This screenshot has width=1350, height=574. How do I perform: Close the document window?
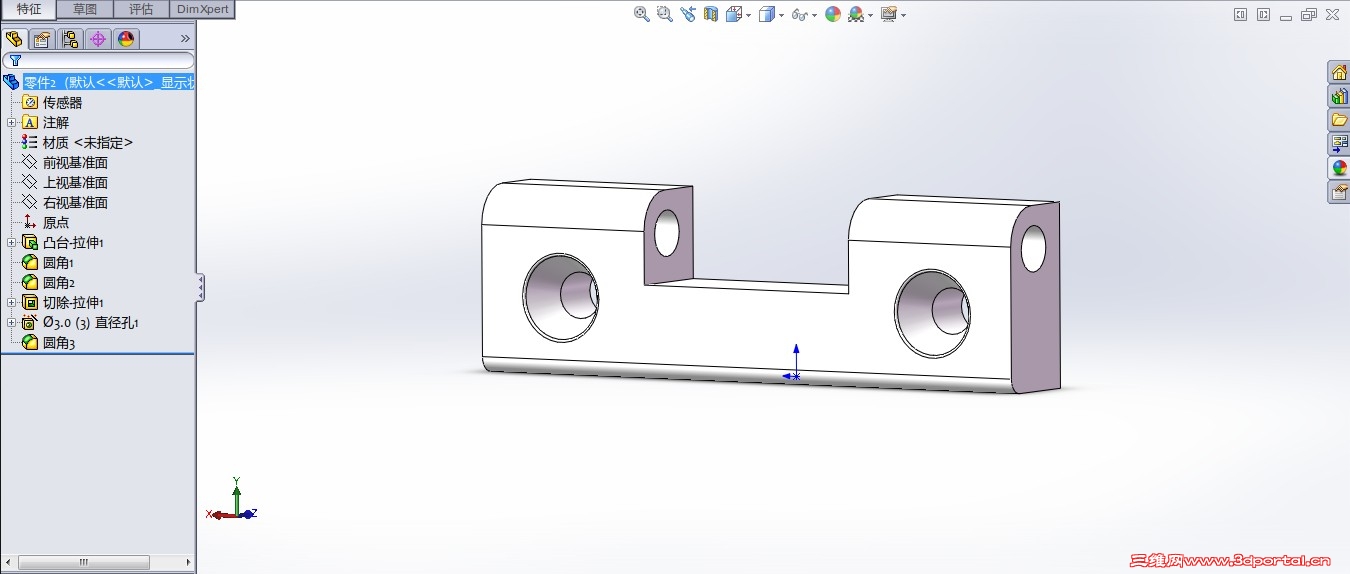[x=1331, y=15]
